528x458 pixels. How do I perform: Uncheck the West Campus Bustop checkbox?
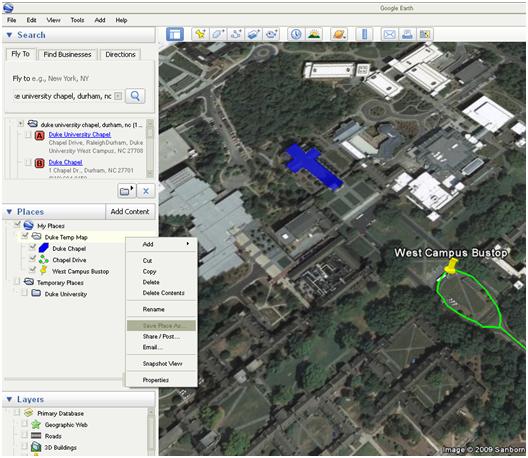[x=32, y=270]
